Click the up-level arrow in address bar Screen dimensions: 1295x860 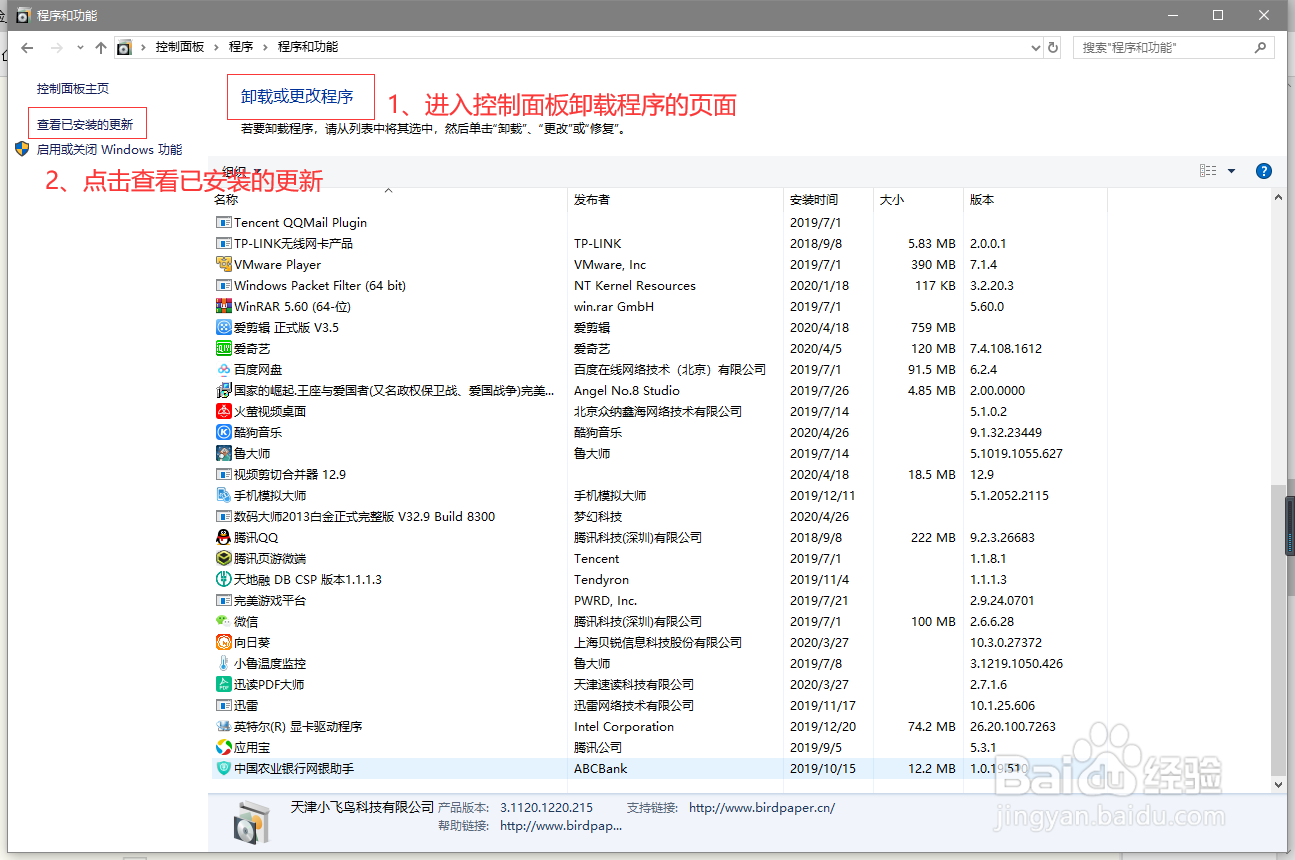coord(100,48)
